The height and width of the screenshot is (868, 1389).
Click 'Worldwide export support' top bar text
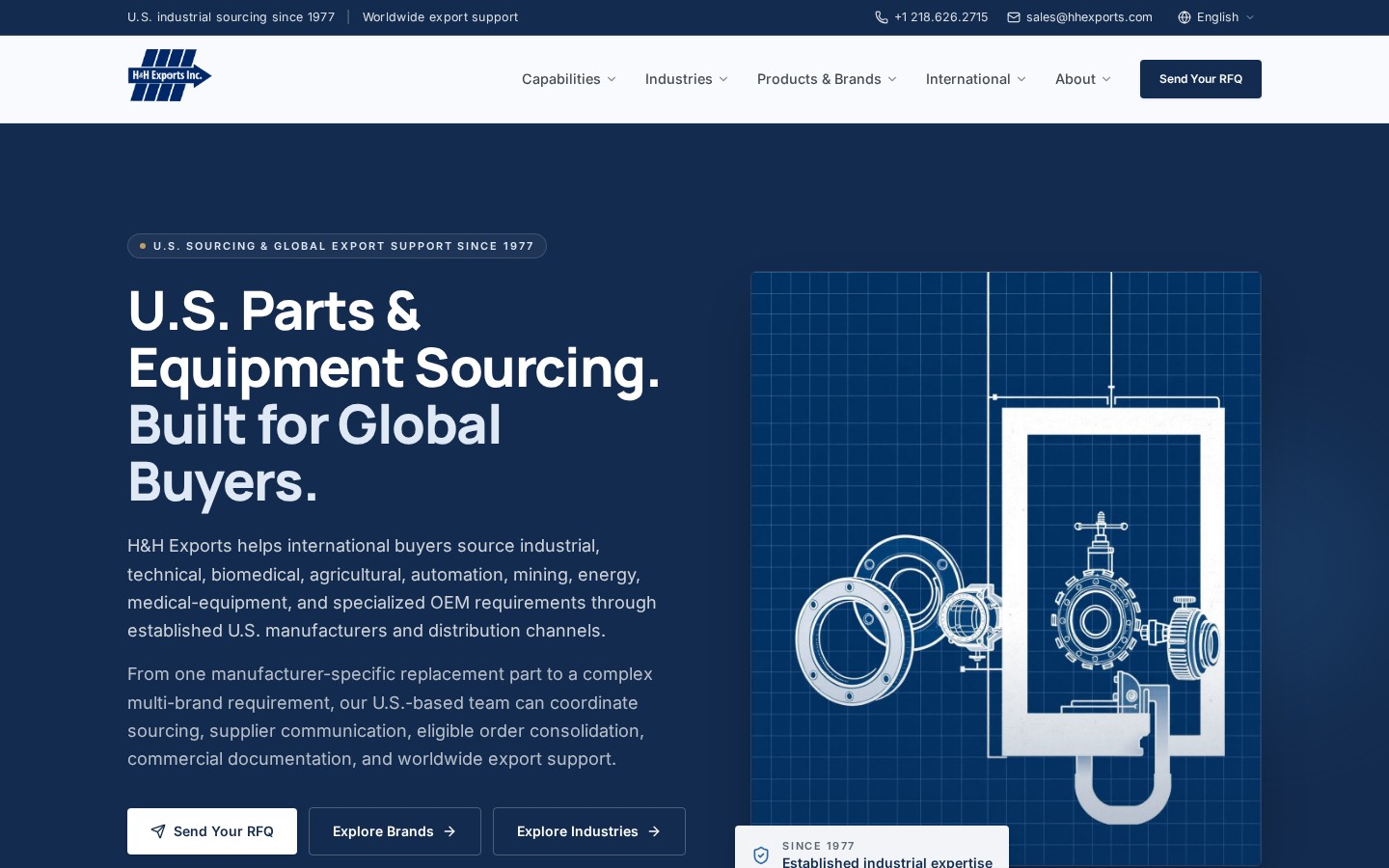[x=440, y=17]
